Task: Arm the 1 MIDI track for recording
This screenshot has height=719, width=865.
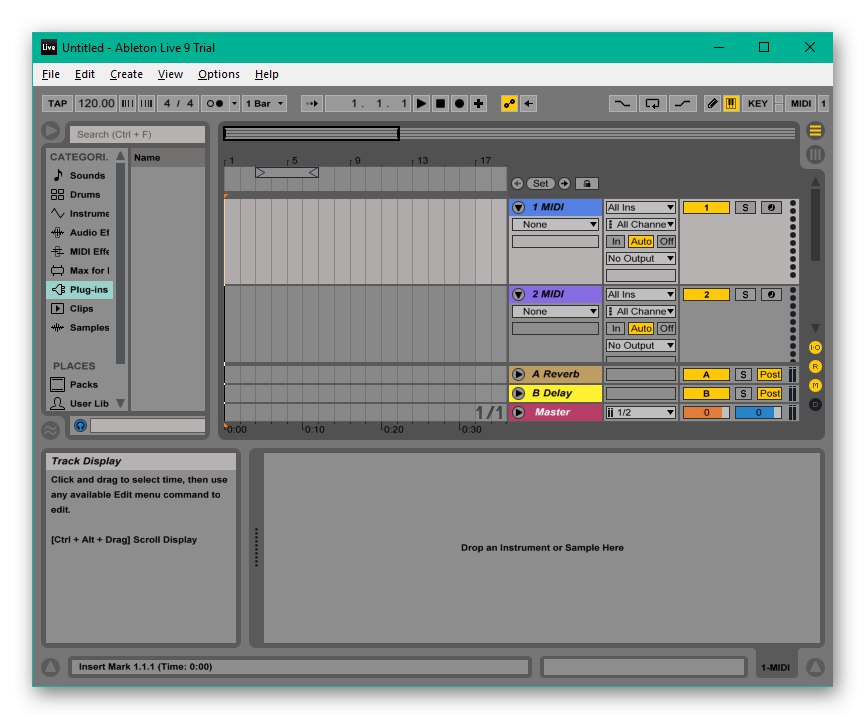Action: [x=771, y=207]
